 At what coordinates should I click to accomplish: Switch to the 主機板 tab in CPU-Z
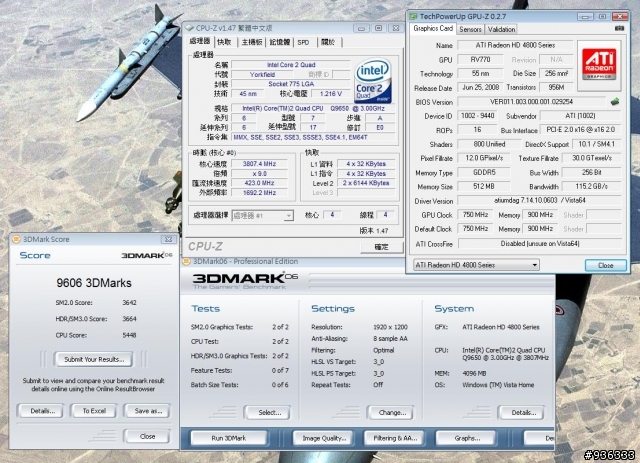[252, 42]
